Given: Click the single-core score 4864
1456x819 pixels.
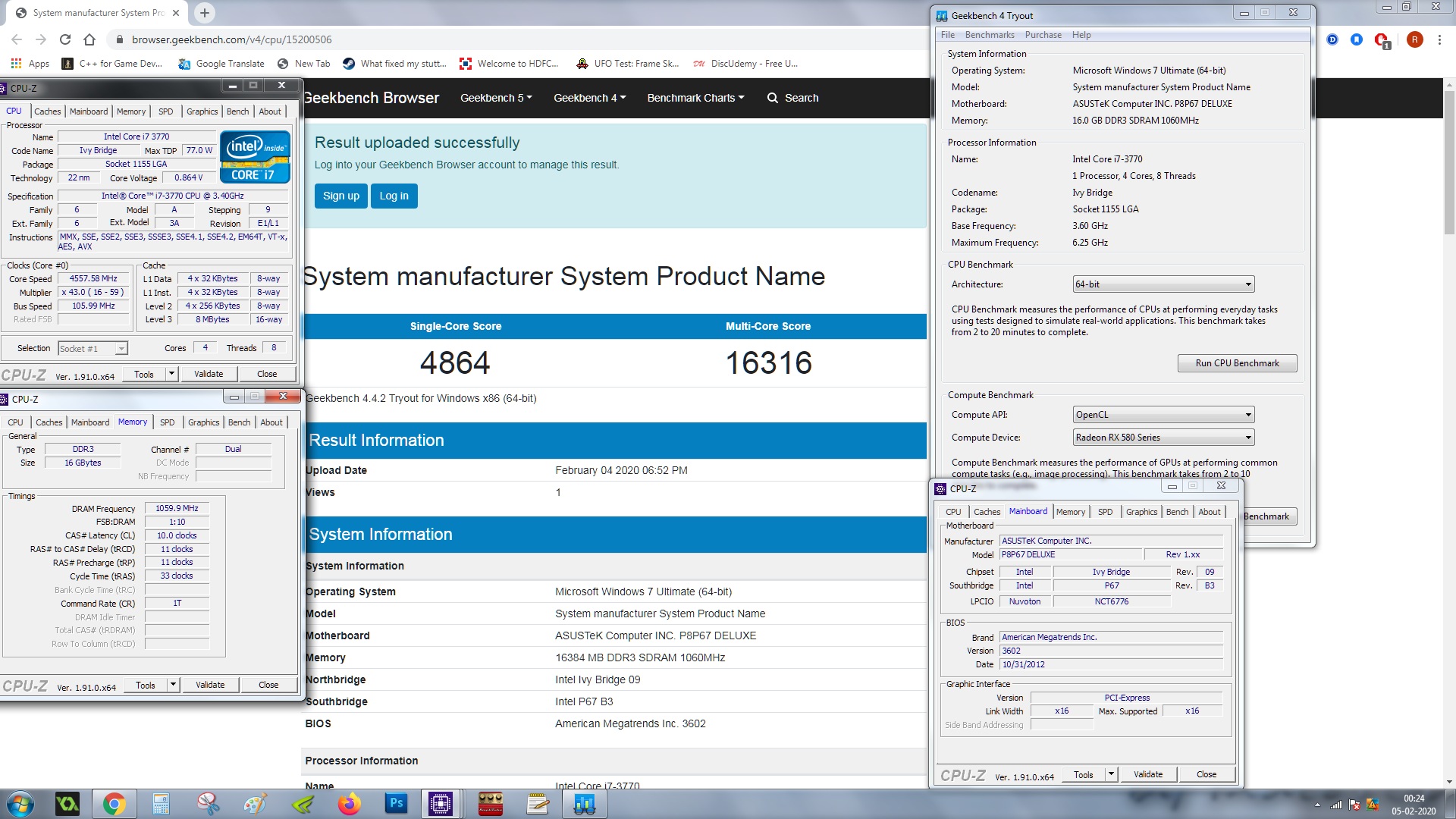Looking at the screenshot, I should click(455, 363).
